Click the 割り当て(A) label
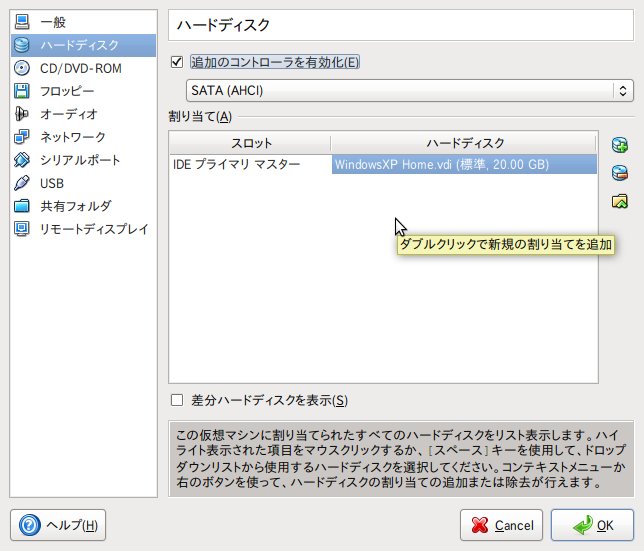Viewport: 644px width, 551px height. click(x=200, y=117)
